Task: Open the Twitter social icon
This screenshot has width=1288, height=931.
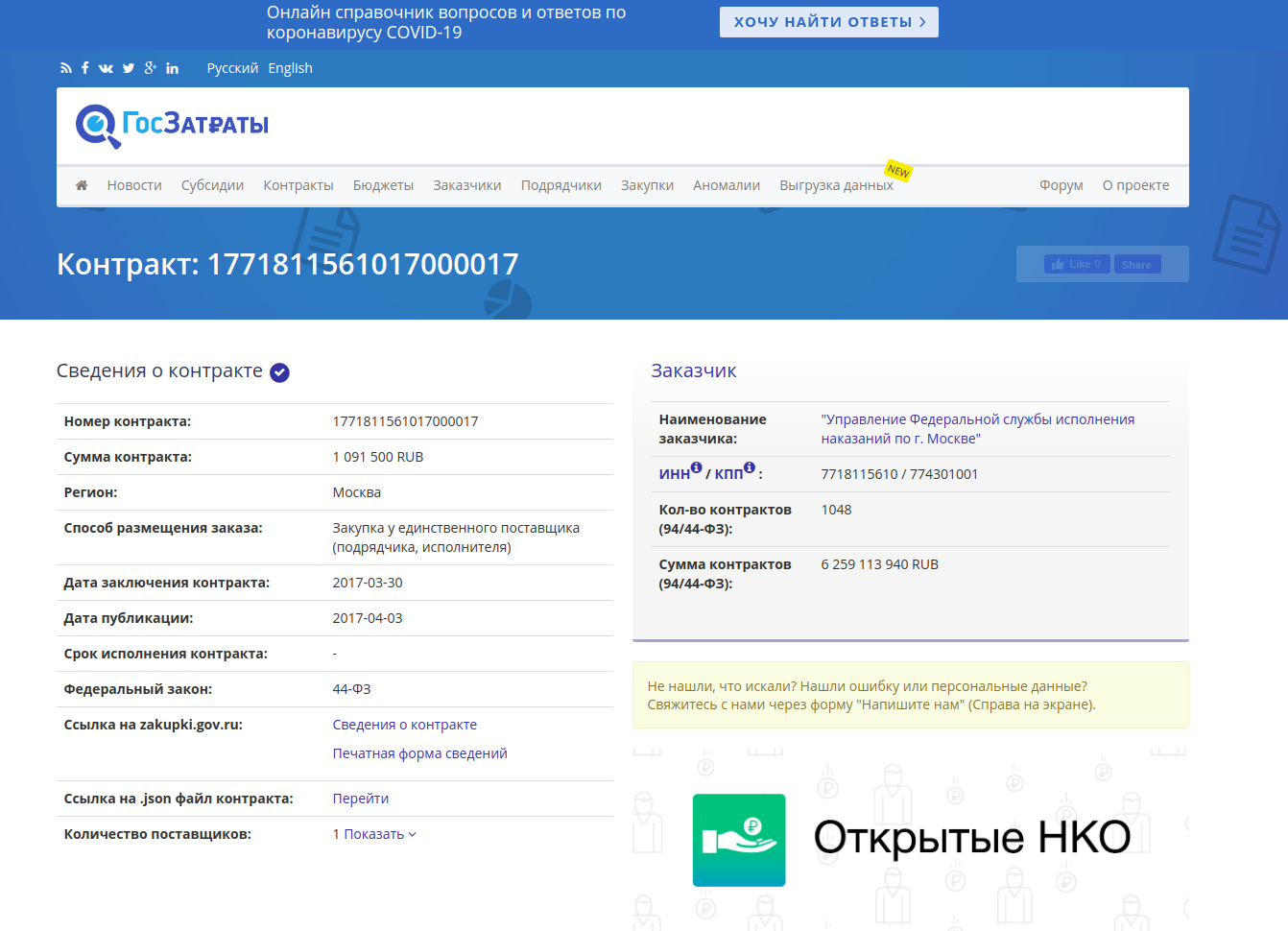Action: pyautogui.click(x=129, y=68)
